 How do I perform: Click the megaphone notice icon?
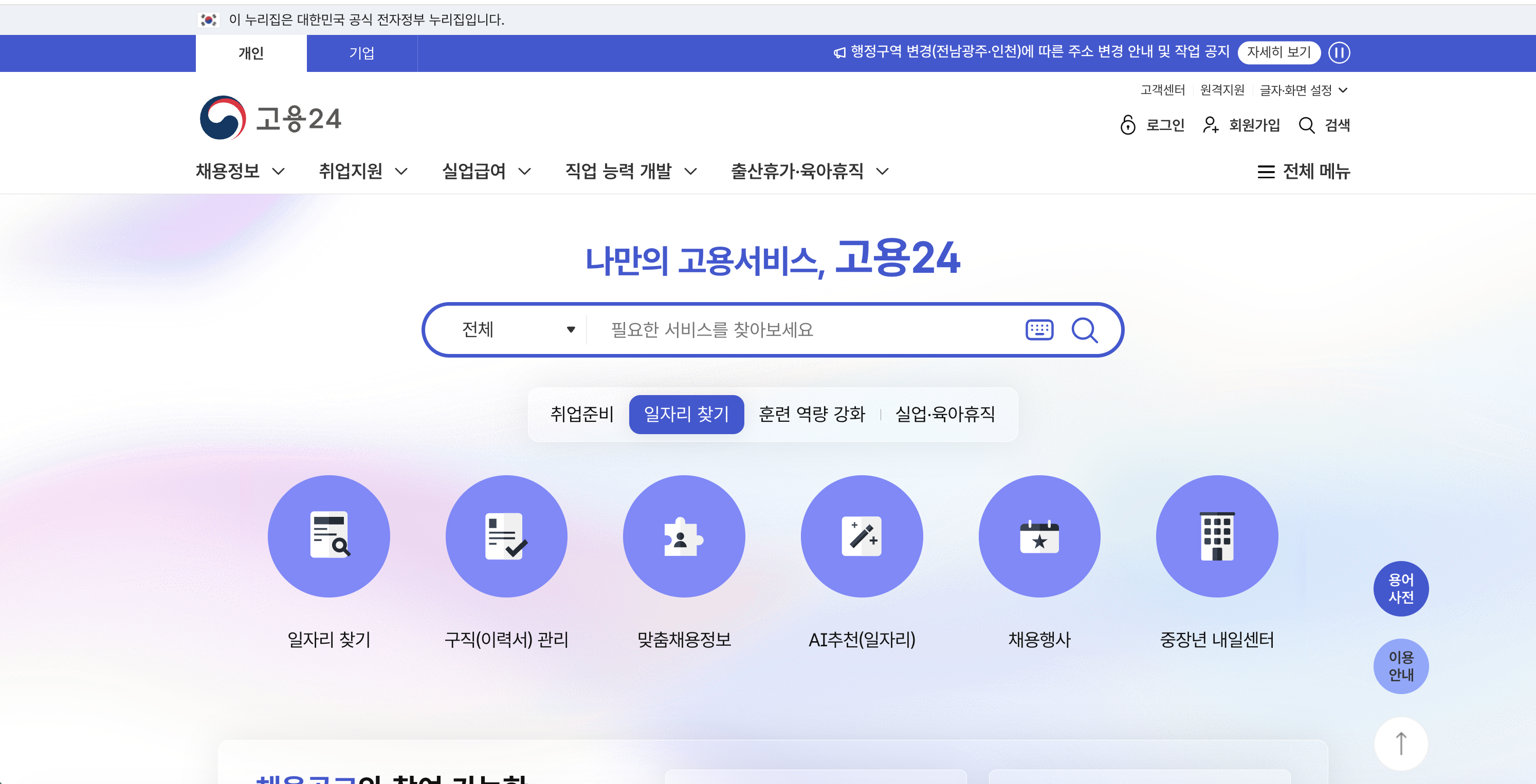pyautogui.click(x=839, y=52)
